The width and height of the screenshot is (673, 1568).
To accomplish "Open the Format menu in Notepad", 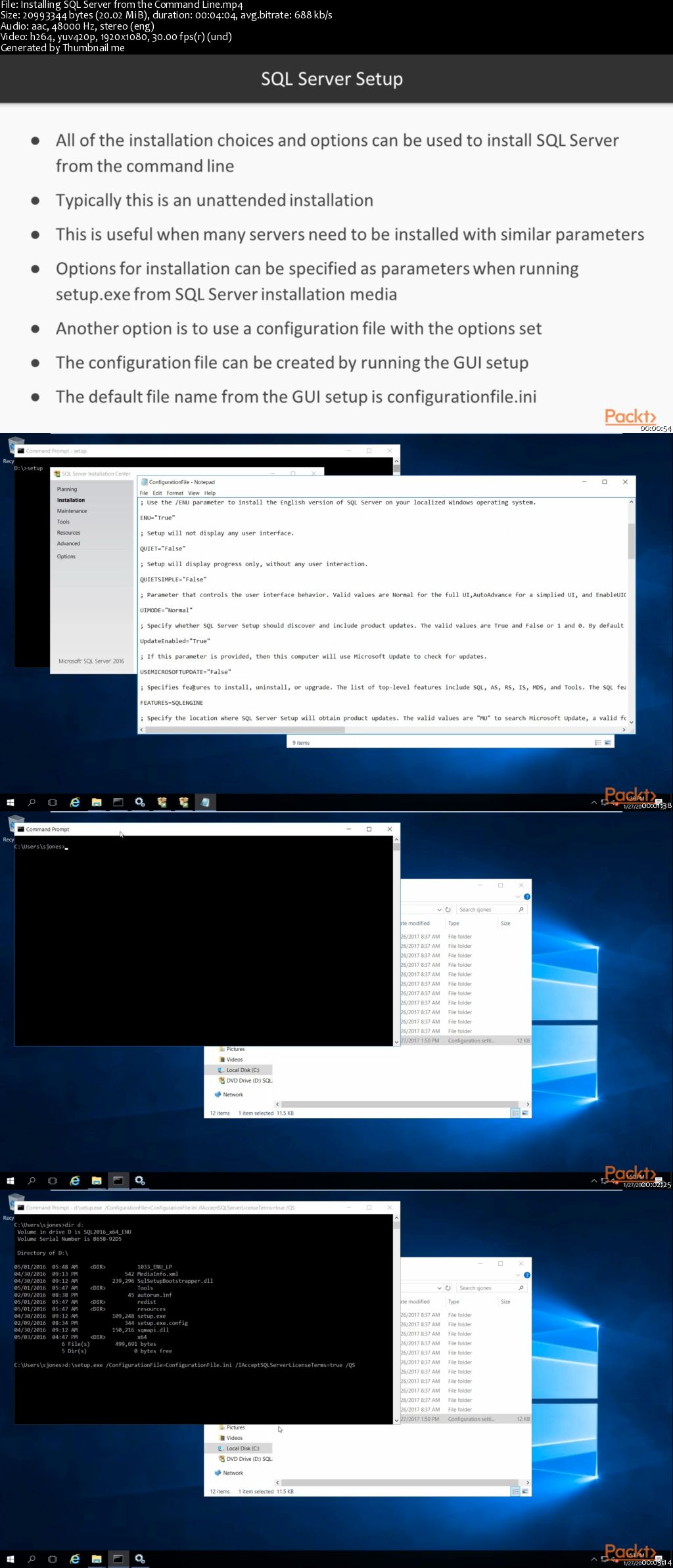I will [175, 493].
